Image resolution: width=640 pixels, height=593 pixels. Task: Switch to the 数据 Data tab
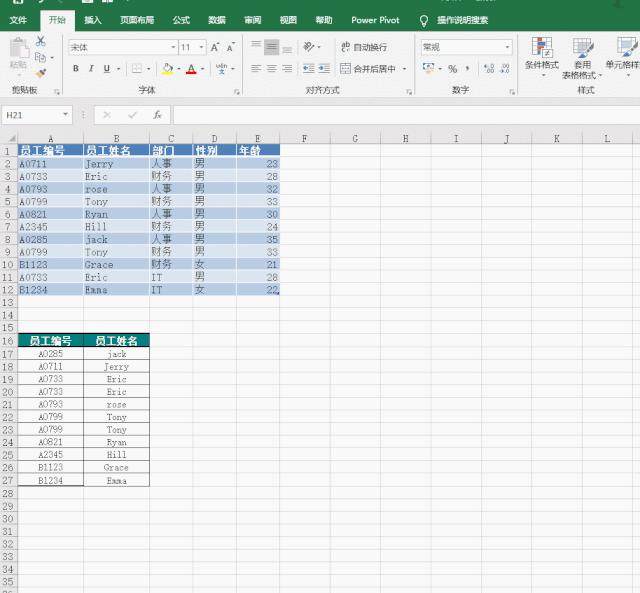pyautogui.click(x=217, y=20)
